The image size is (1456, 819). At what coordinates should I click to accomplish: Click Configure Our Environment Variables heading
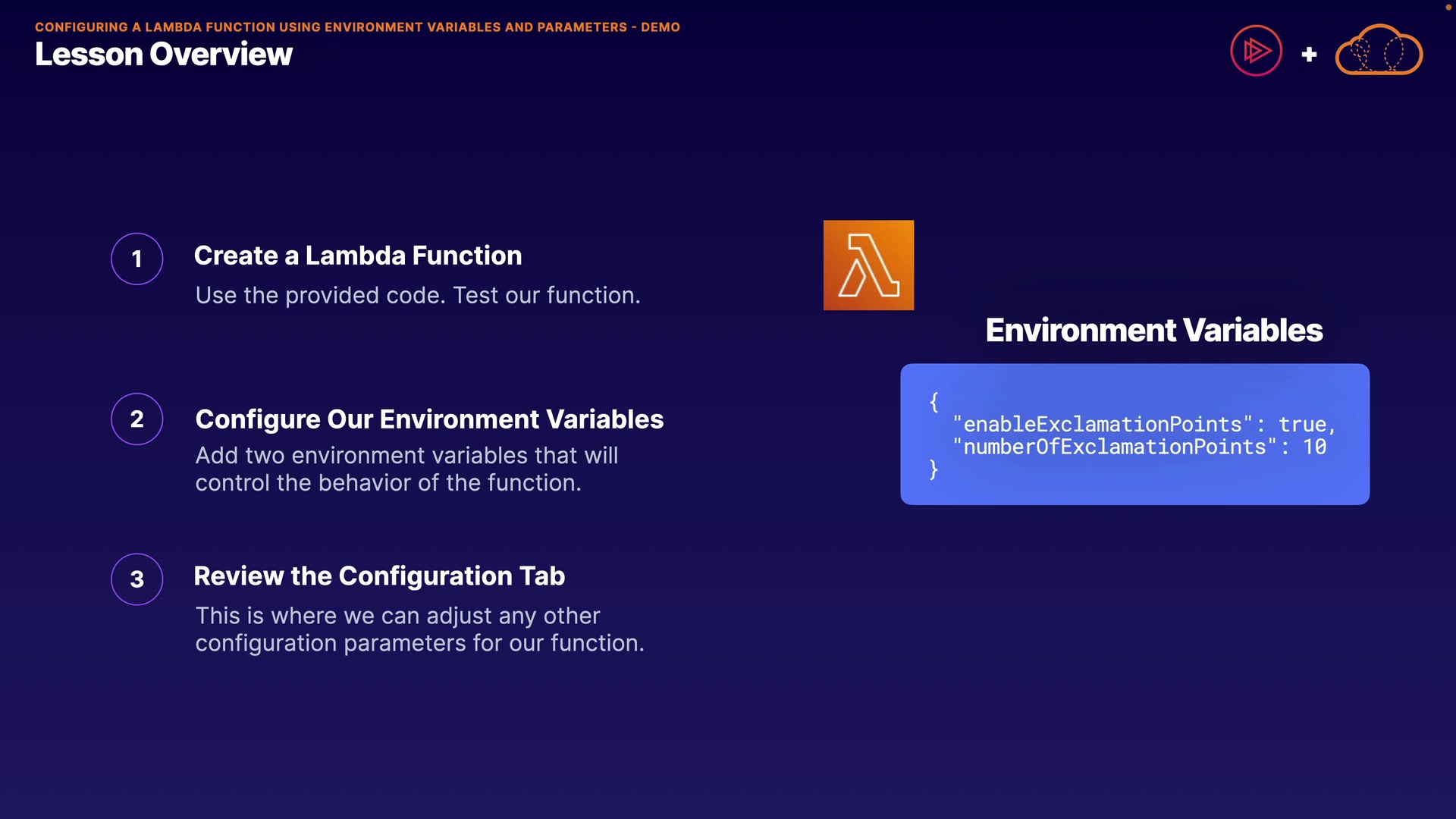click(x=429, y=419)
